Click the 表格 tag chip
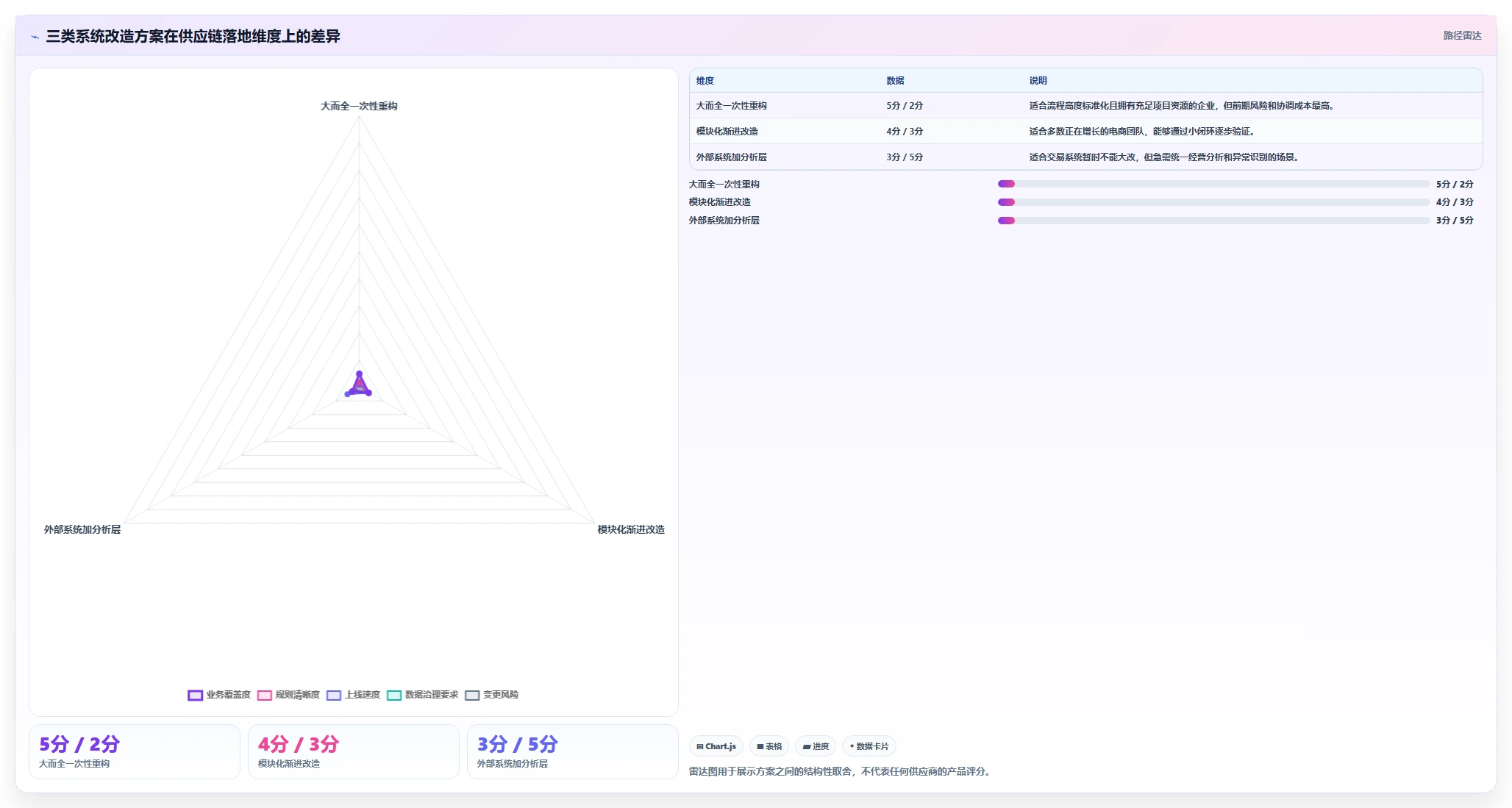This screenshot has height=808, width=1512. (x=769, y=746)
